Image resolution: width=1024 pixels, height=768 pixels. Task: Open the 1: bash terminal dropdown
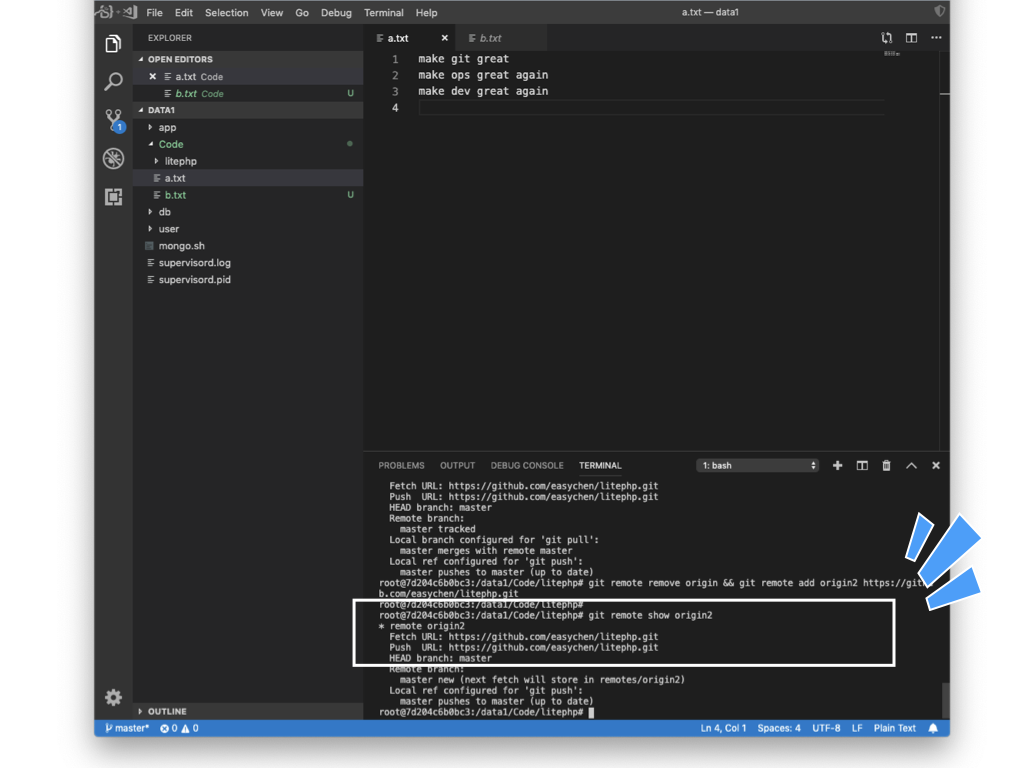758,465
